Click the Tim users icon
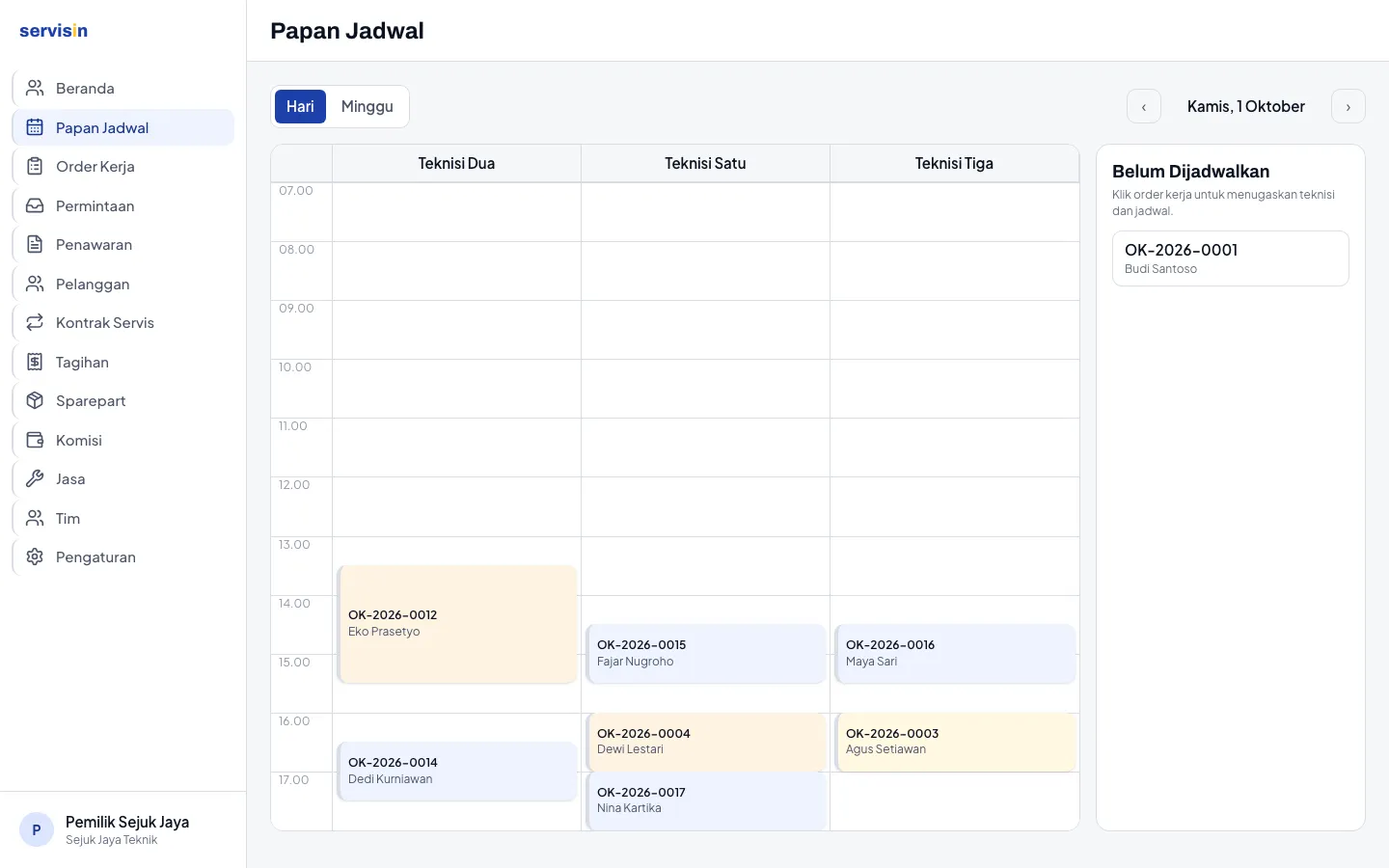1389x868 pixels. (35, 518)
